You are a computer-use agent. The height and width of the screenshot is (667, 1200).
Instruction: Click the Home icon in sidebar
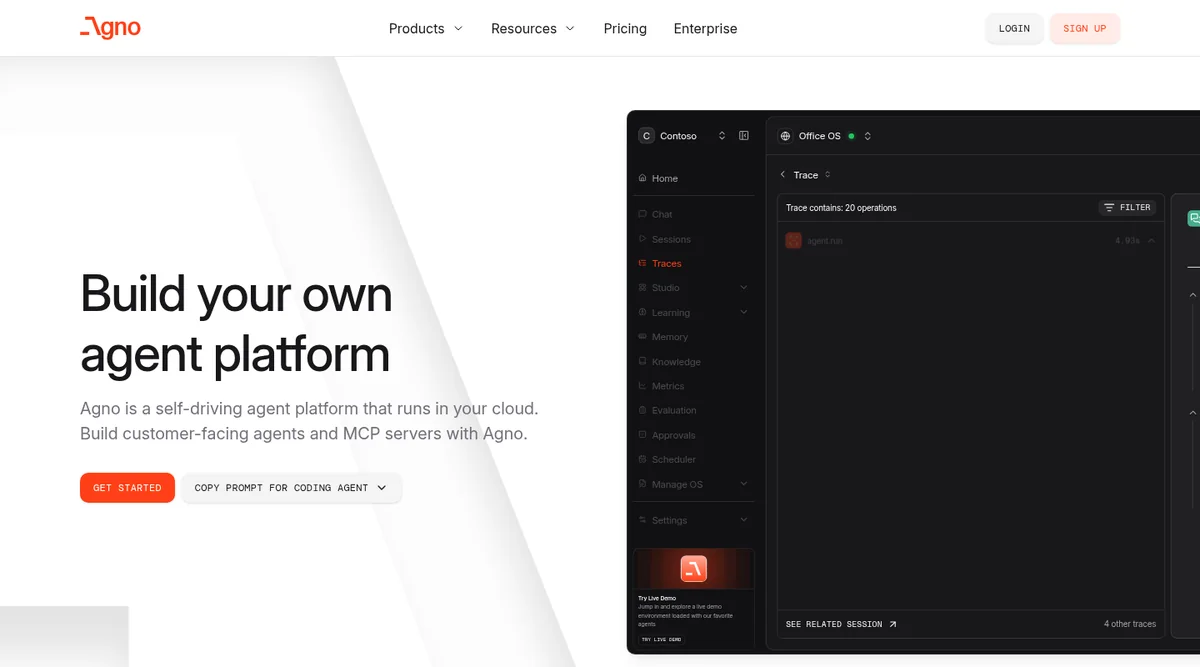tap(642, 178)
